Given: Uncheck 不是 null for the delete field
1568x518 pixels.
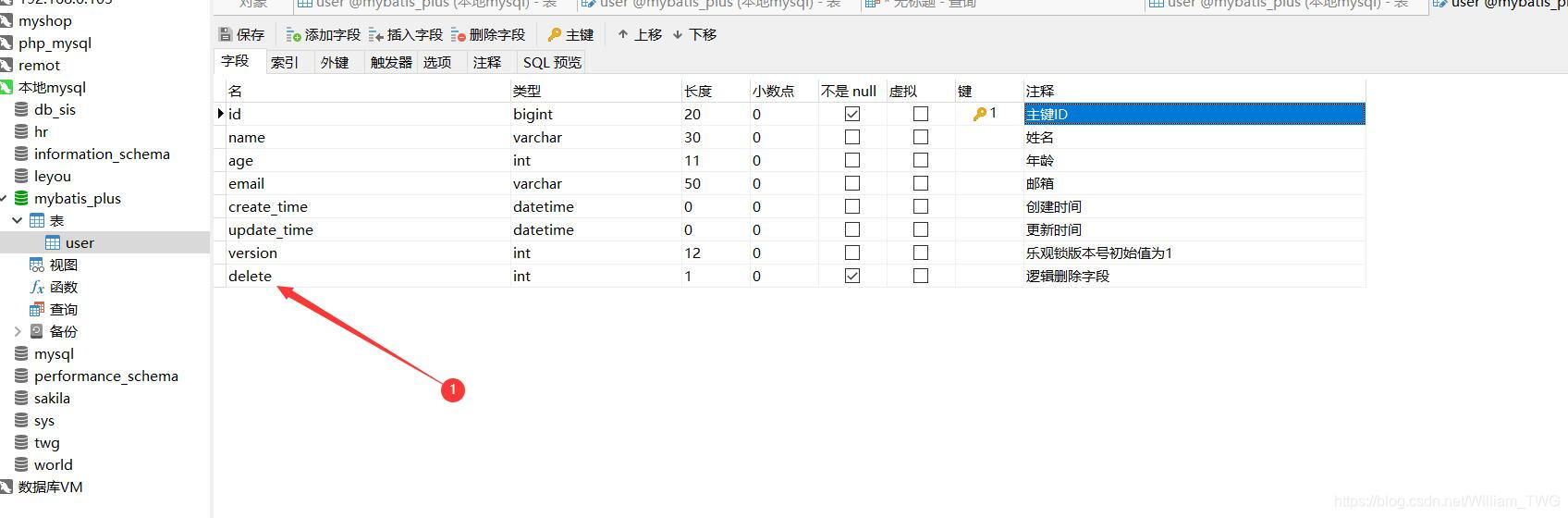Looking at the screenshot, I should (x=852, y=276).
